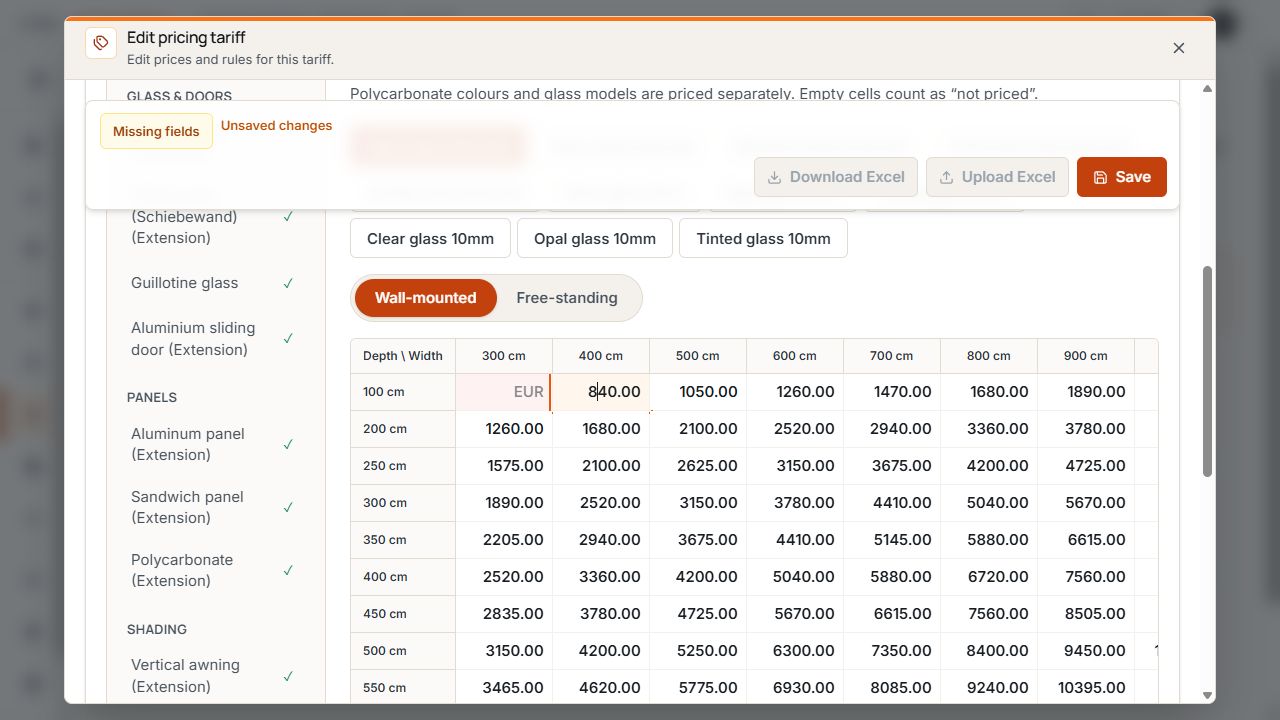Click the 4410.00 cell in 300 cm row
This screenshot has width=1280, height=720.
[892, 503]
